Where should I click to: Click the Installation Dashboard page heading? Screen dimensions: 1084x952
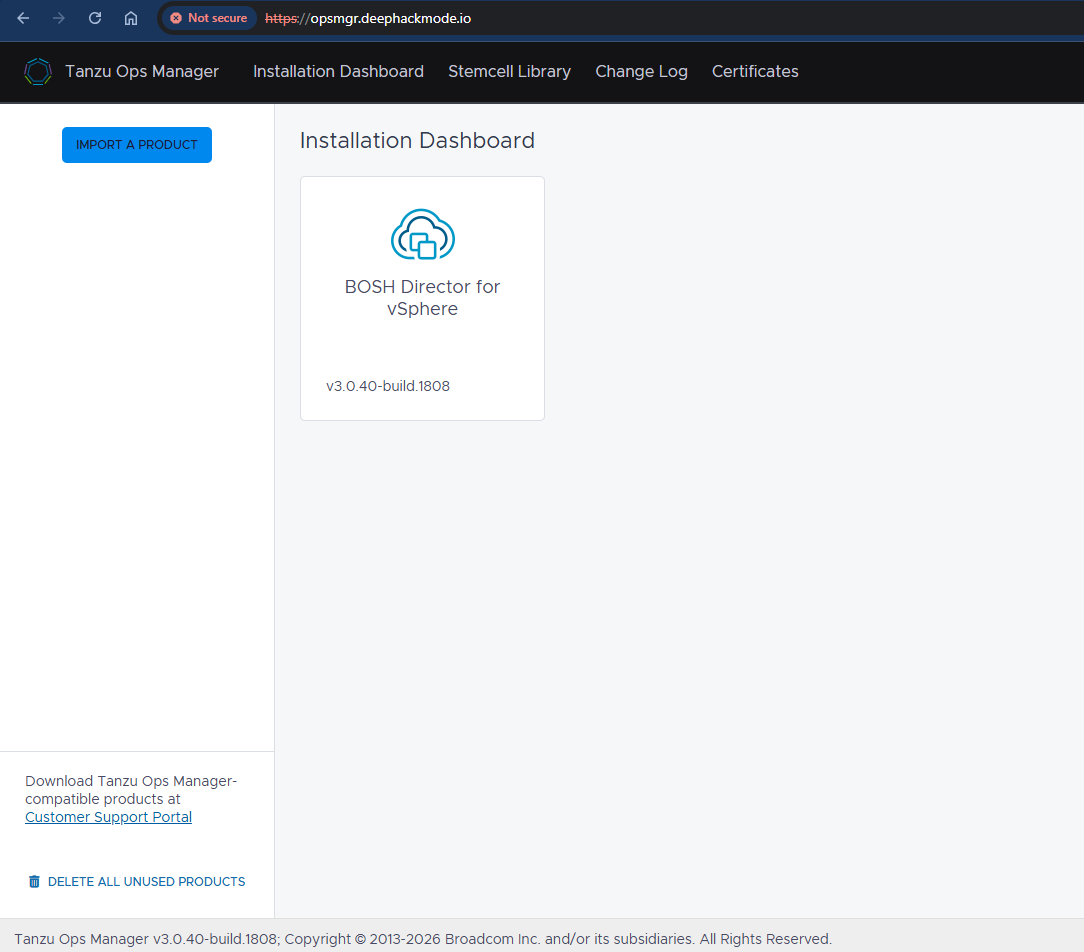[x=417, y=140]
